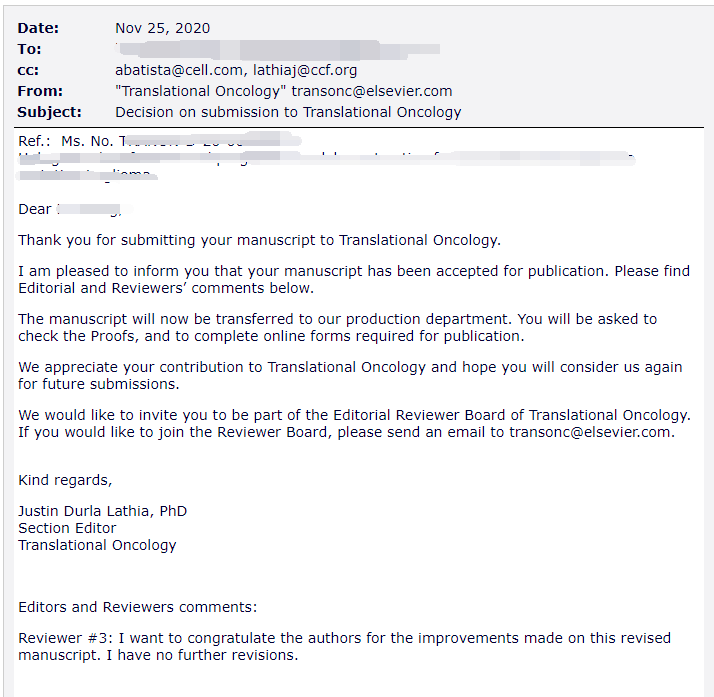Screen dimensions: 714x697
Task: Click the Ref. manuscript number line
Action: (159, 141)
